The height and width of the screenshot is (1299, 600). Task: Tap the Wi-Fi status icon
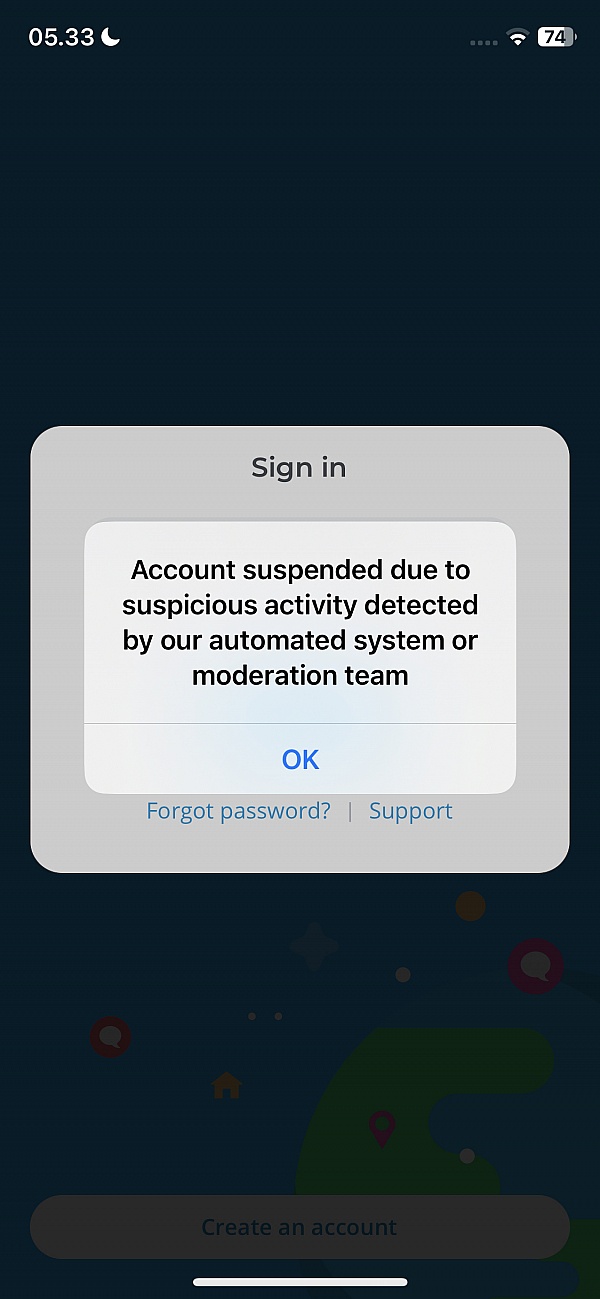(518, 38)
